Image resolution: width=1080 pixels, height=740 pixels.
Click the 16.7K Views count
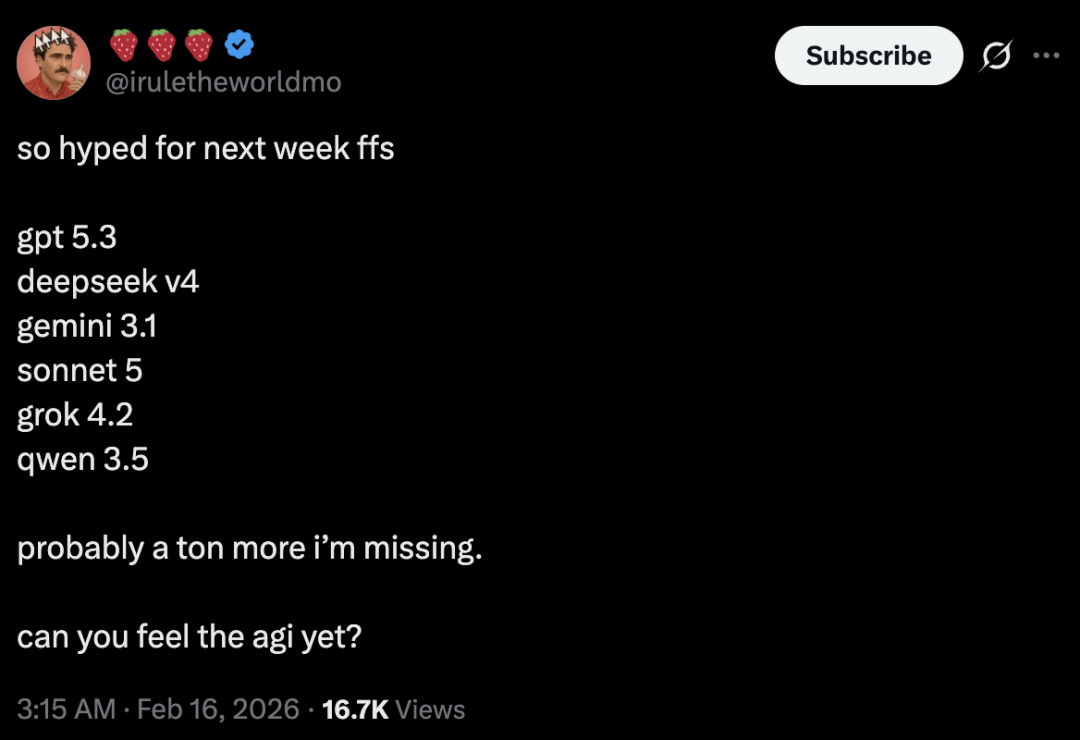click(394, 709)
